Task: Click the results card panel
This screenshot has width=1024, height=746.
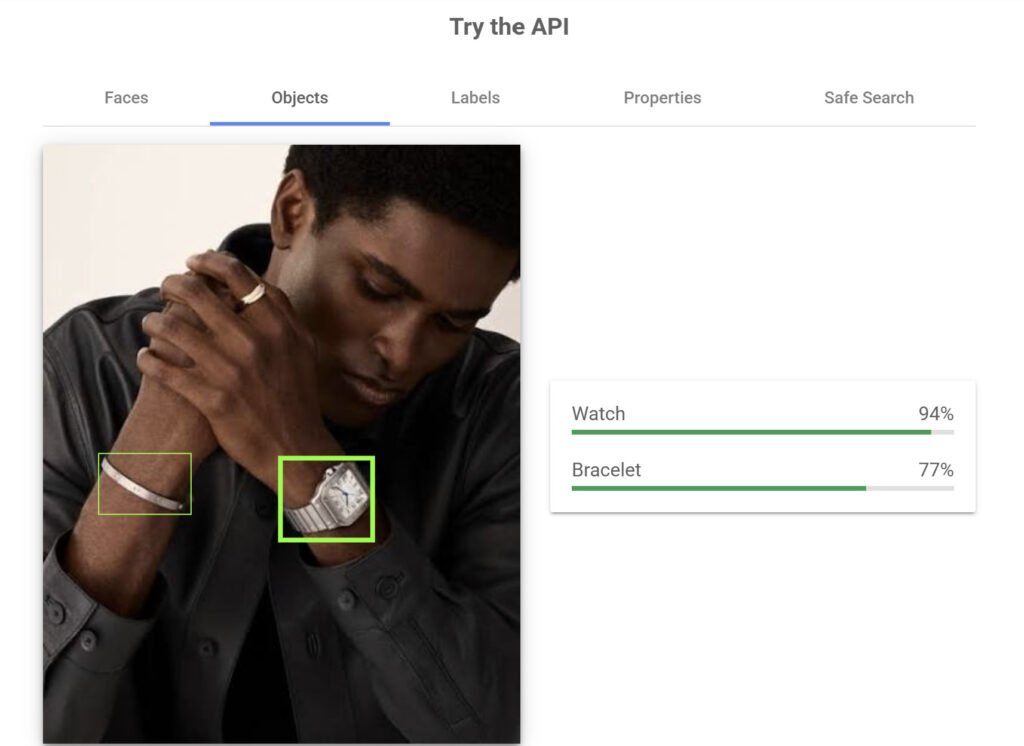Action: tap(763, 447)
